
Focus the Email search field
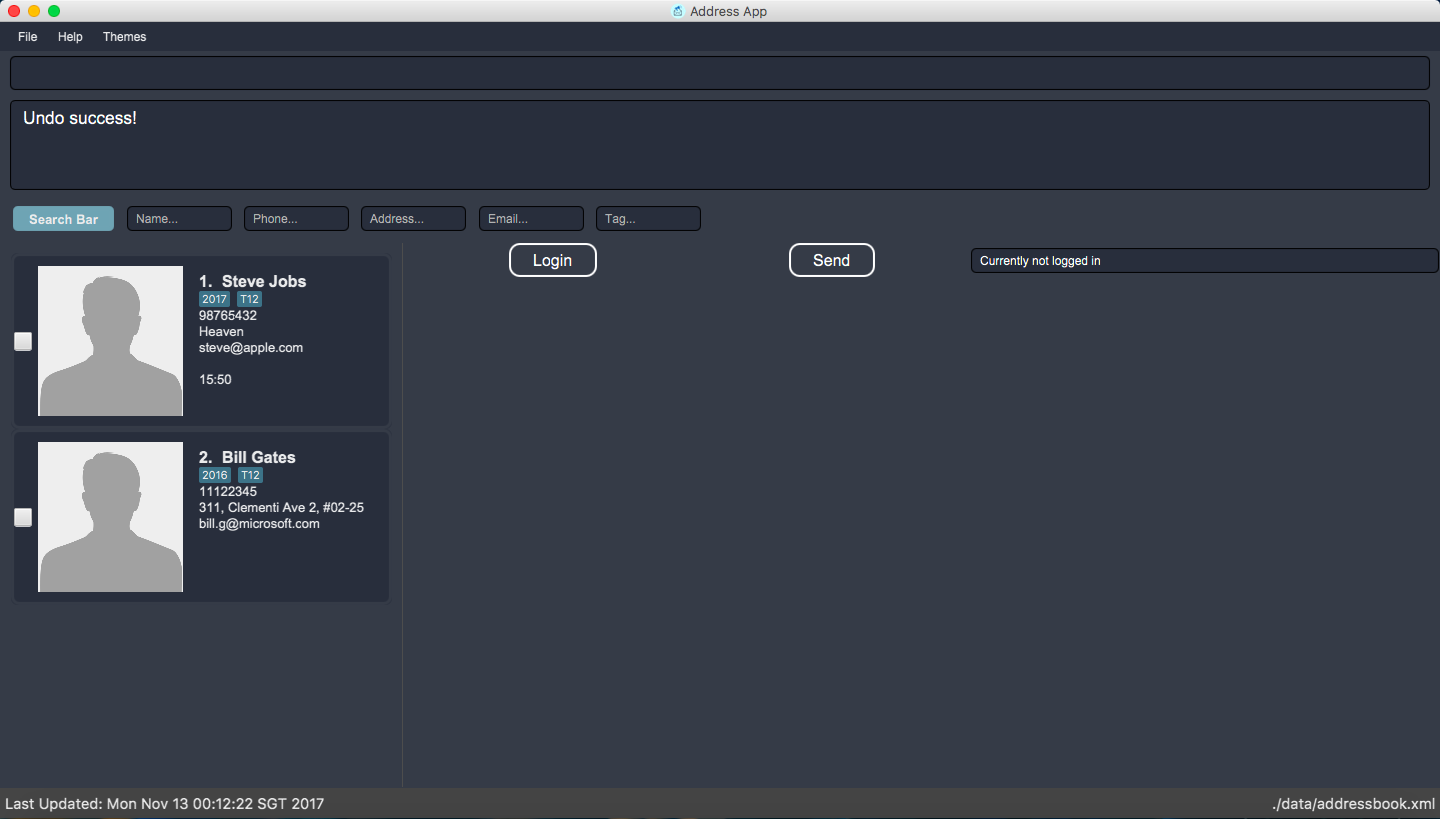coord(531,219)
